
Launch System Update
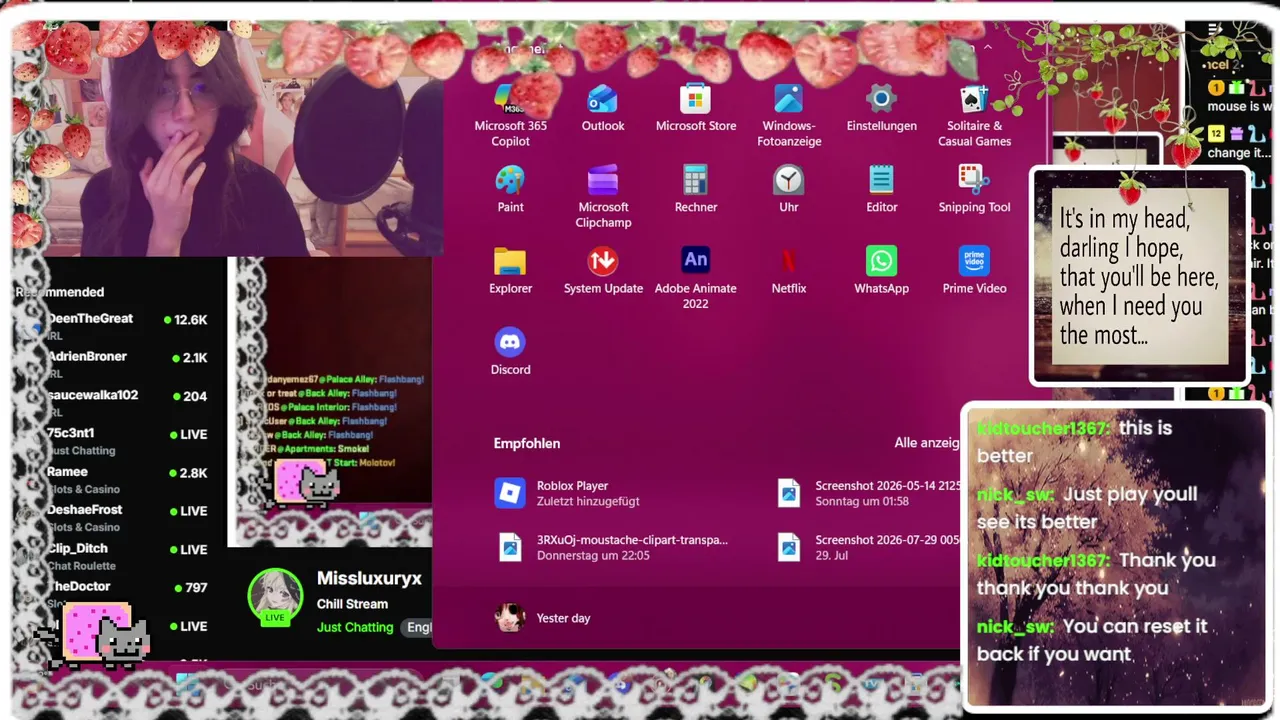603,270
